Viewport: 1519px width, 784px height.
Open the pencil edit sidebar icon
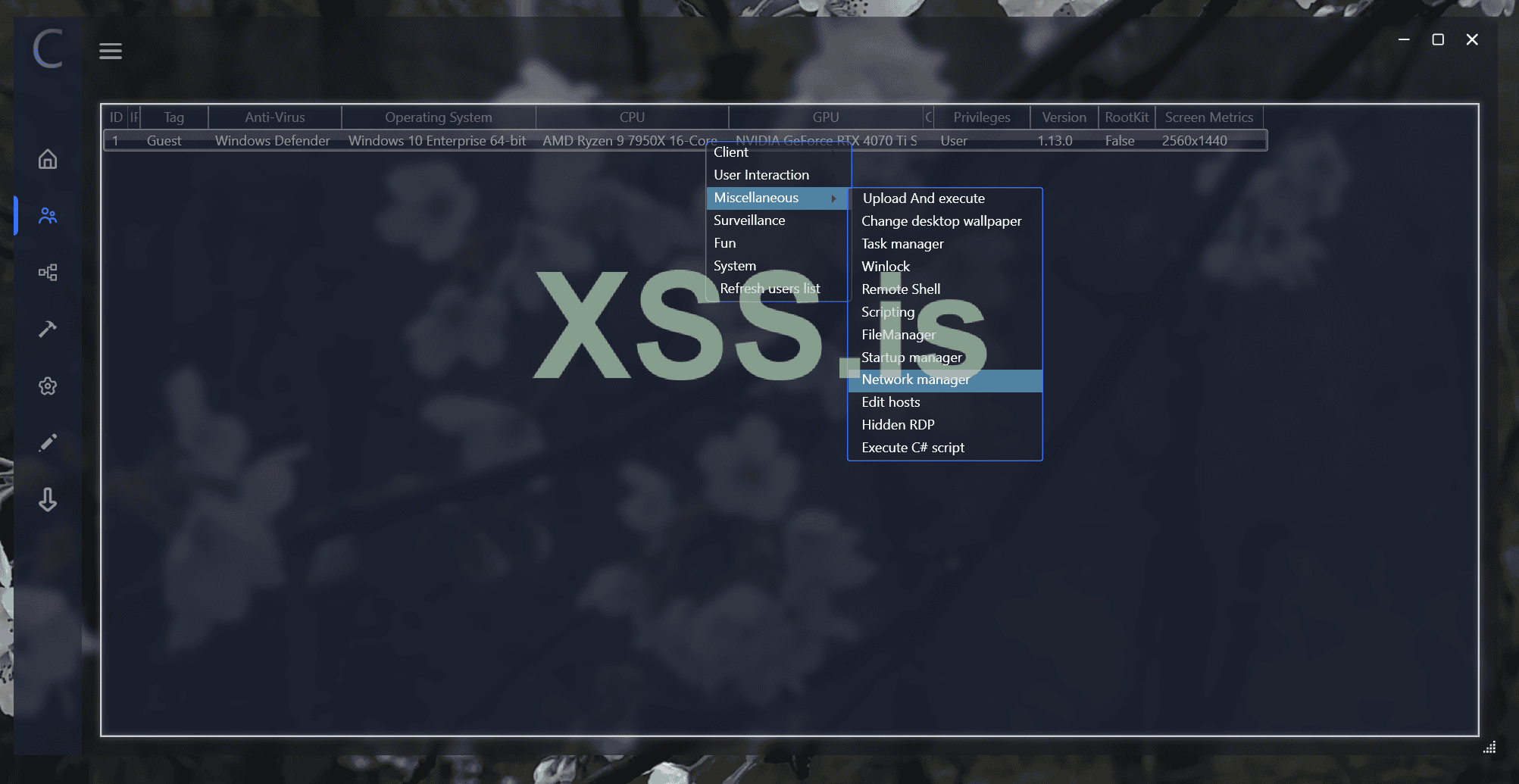tap(48, 442)
